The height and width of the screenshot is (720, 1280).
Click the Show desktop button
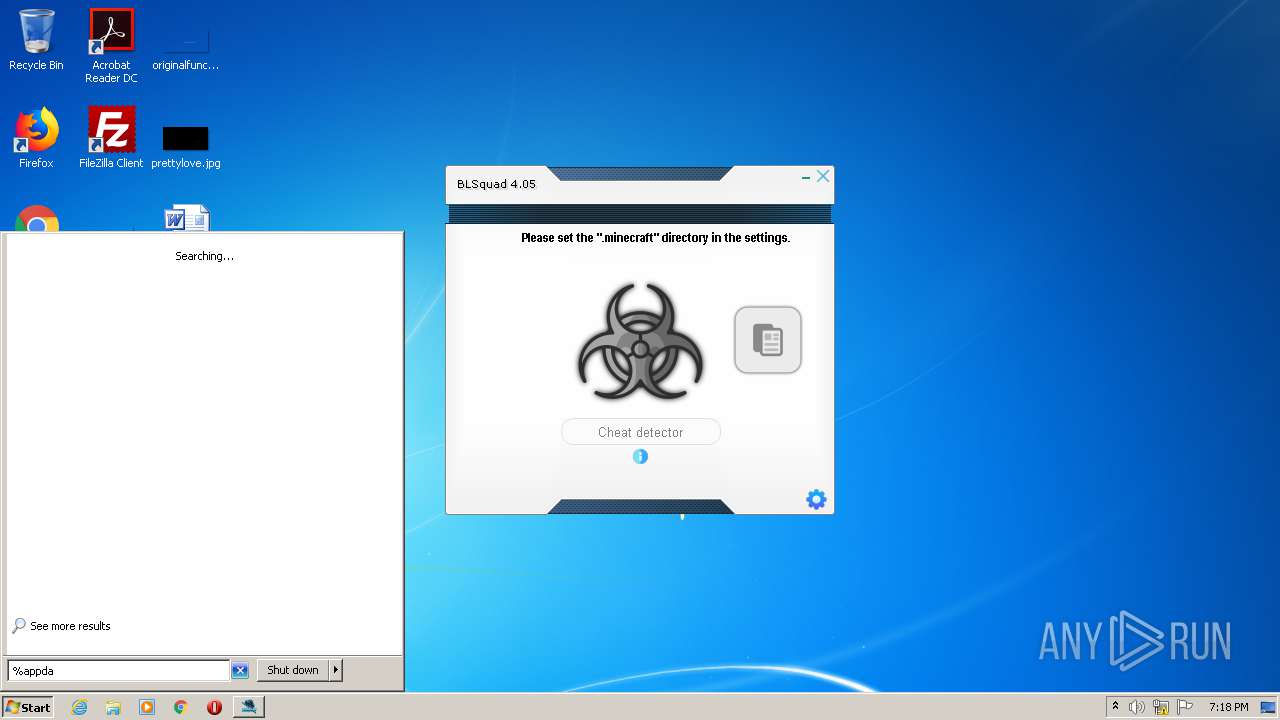[x=1270, y=707]
